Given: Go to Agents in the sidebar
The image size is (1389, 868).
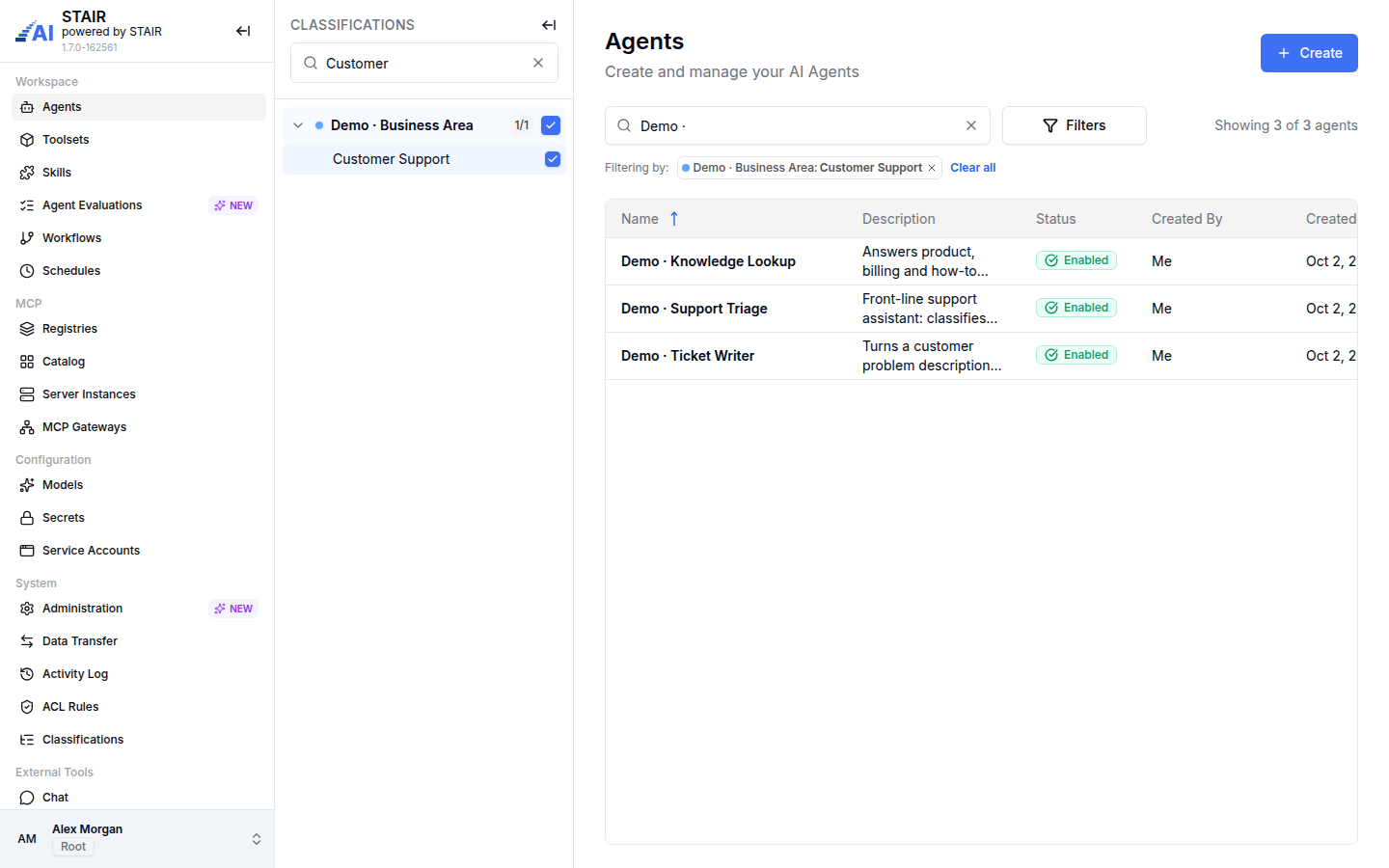Looking at the screenshot, I should [139, 107].
